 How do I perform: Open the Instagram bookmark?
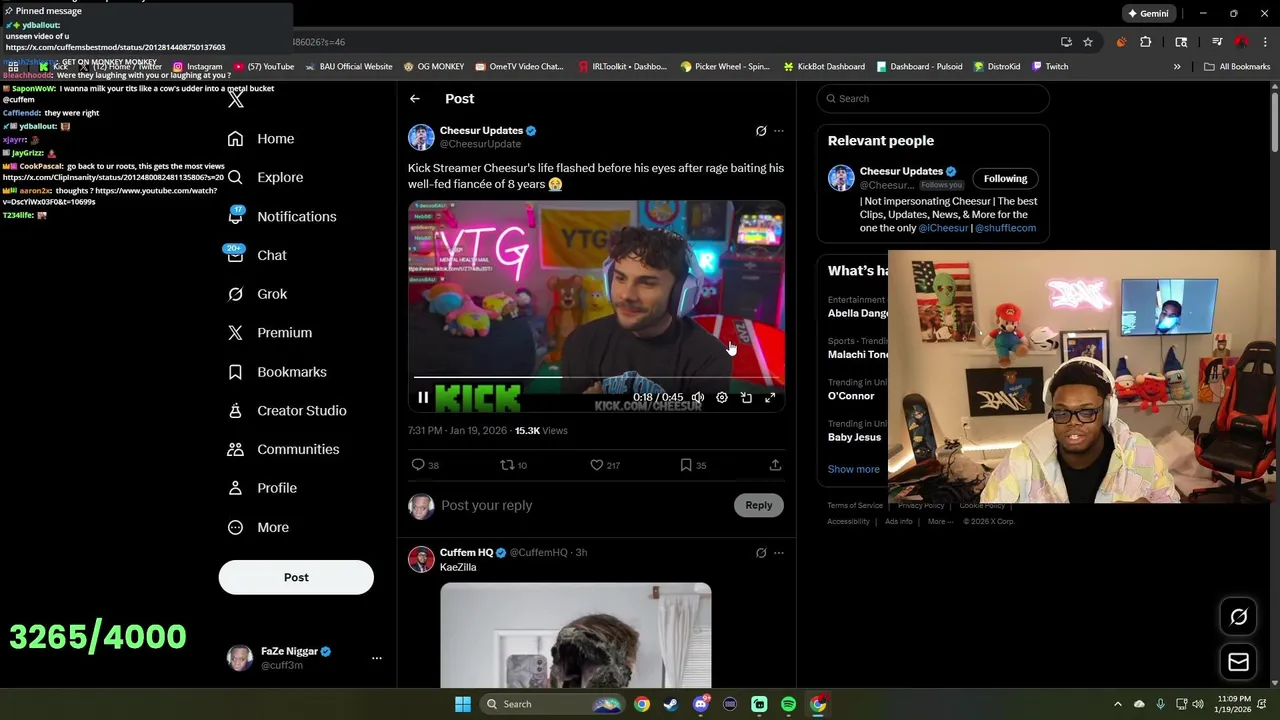click(197, 67)
